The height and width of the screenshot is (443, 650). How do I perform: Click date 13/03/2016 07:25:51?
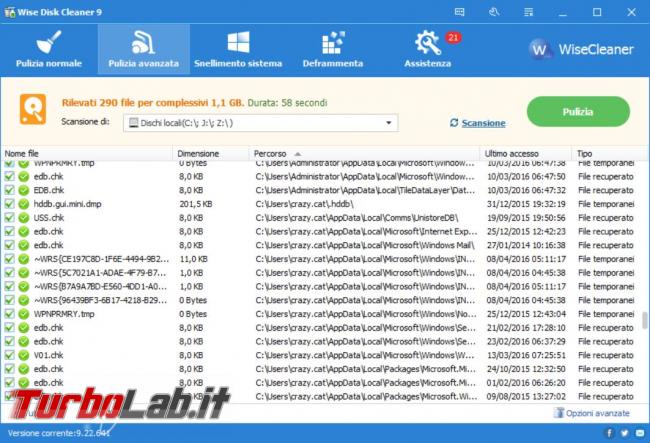pos(526,355)
